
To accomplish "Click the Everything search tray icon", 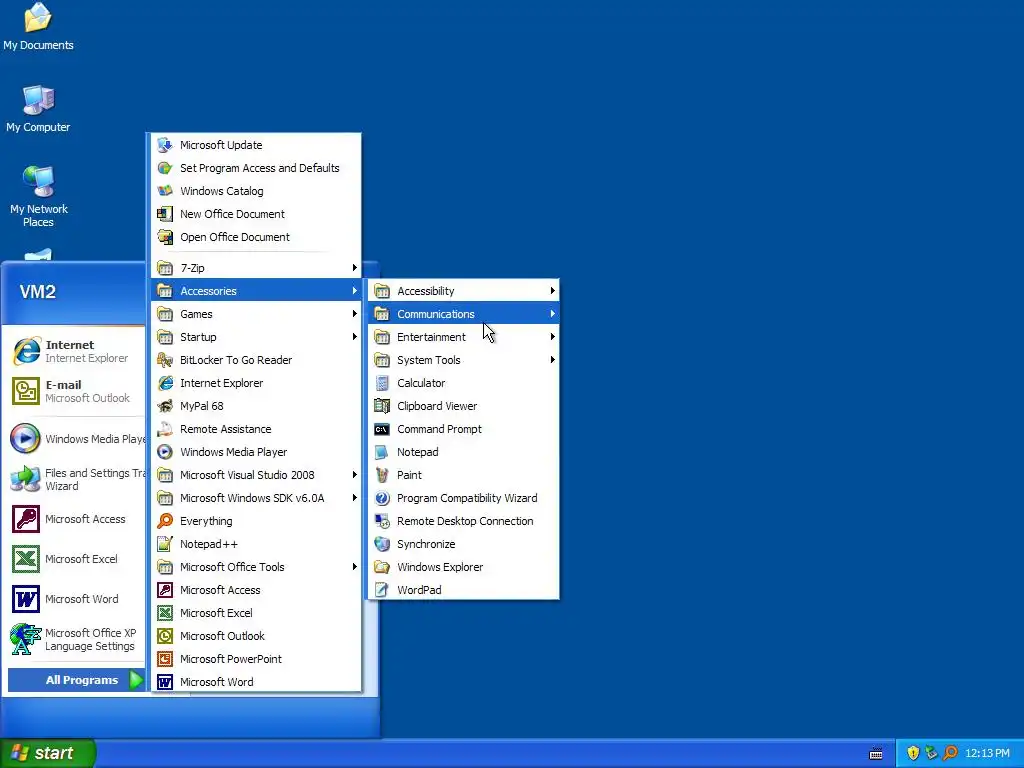I will point(950,753).
